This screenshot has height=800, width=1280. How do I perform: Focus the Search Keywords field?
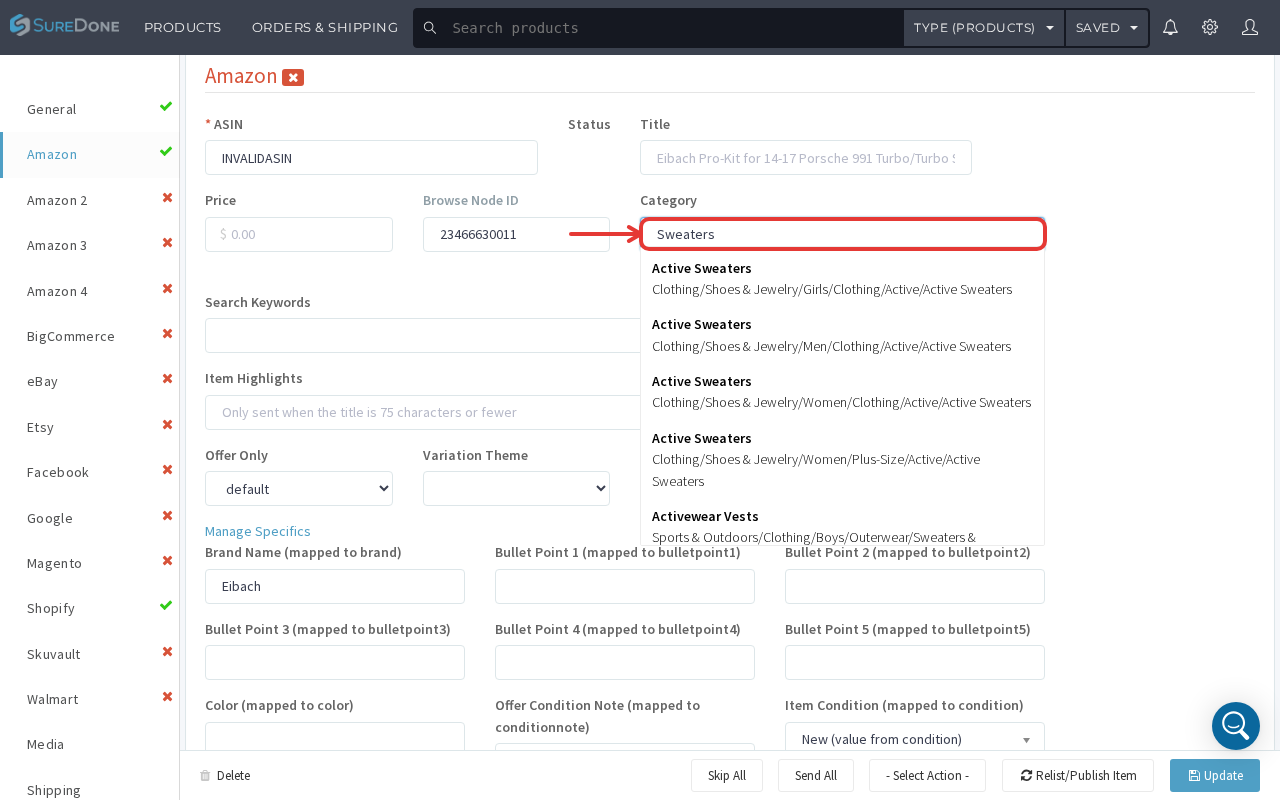pyautogui.click(x=423, y=336)
